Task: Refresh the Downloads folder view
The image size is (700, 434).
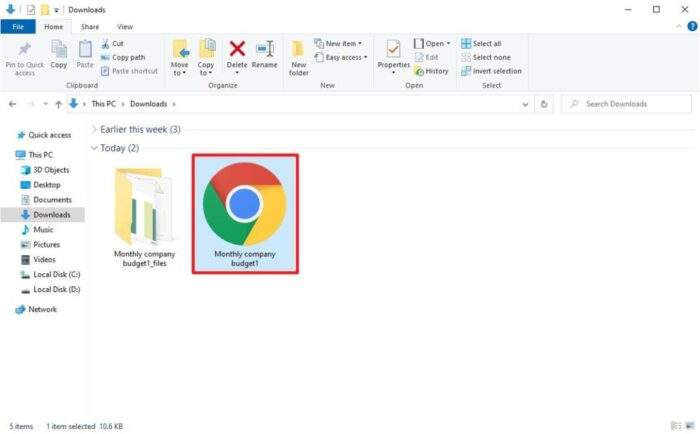Action: click(x=544, y=104)
